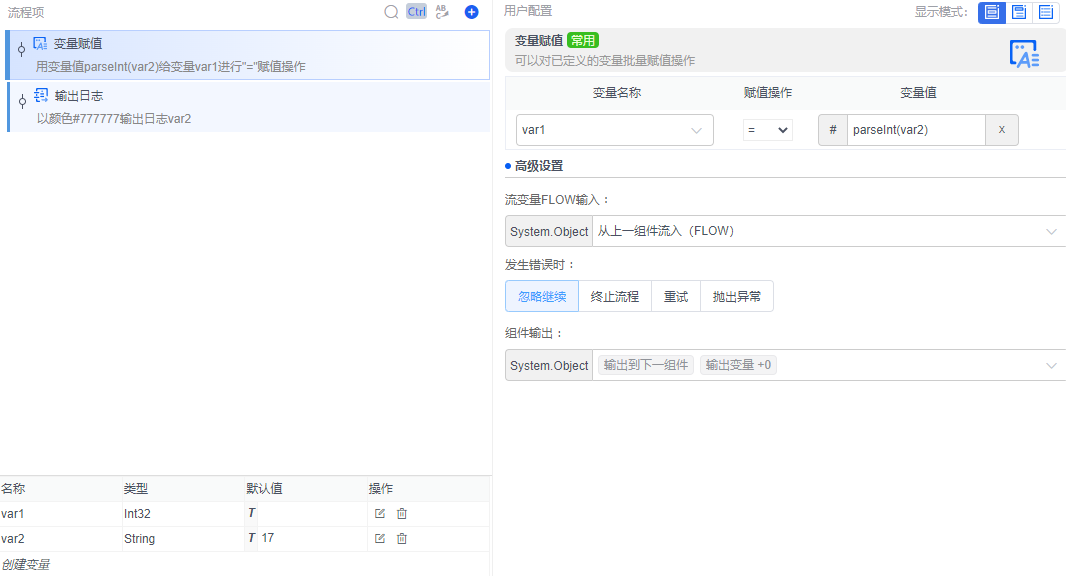Viewport: 1066px width, 576px height.
Task: Click the 输出到下一组件 button
Action: pos(646,365)
